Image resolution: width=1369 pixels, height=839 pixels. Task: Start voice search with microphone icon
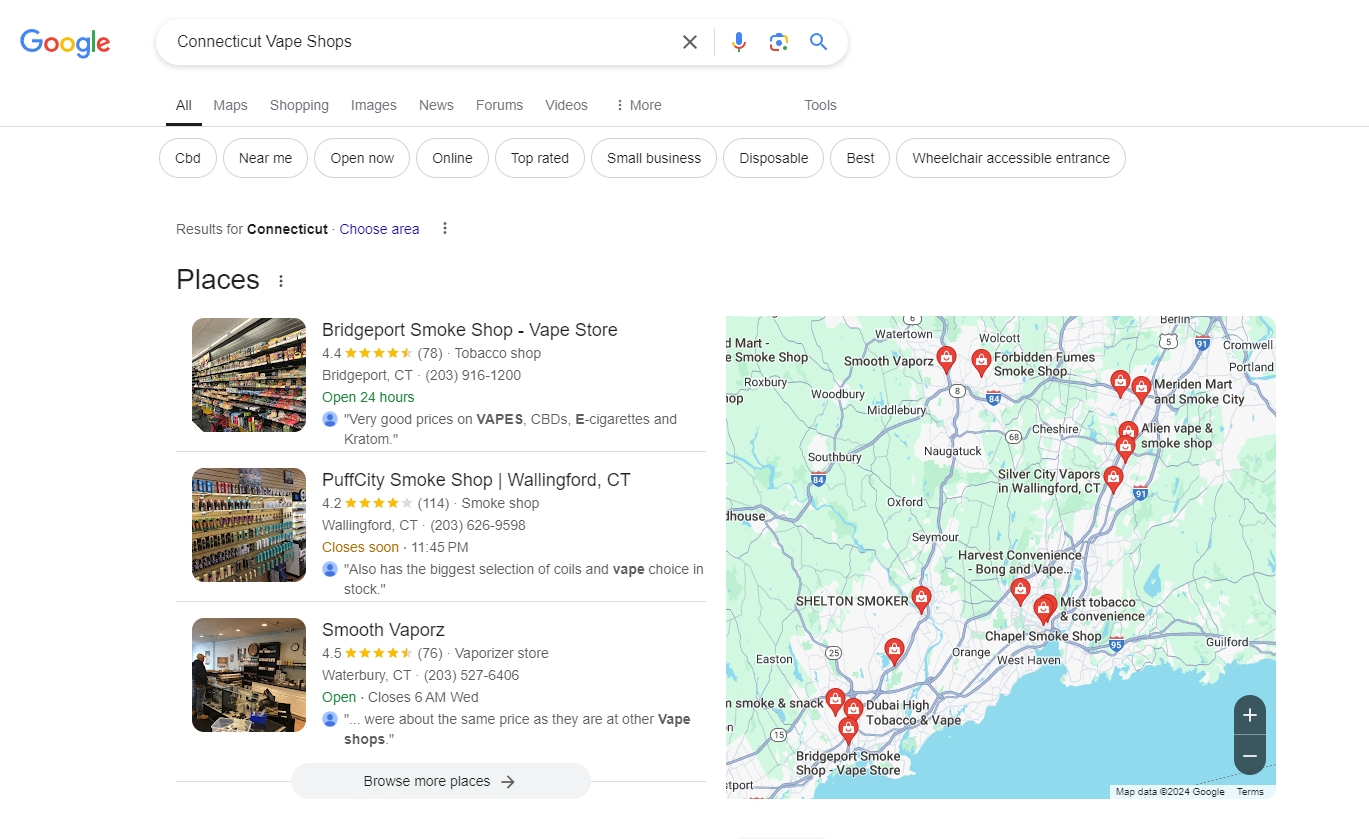tap(739, 42)
